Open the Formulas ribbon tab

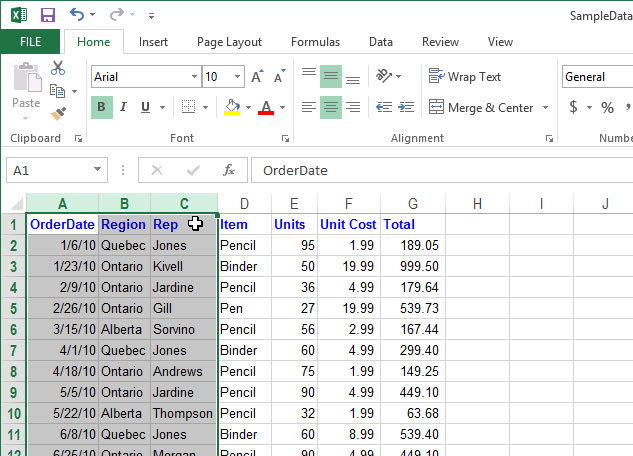[x=315, y=42]
